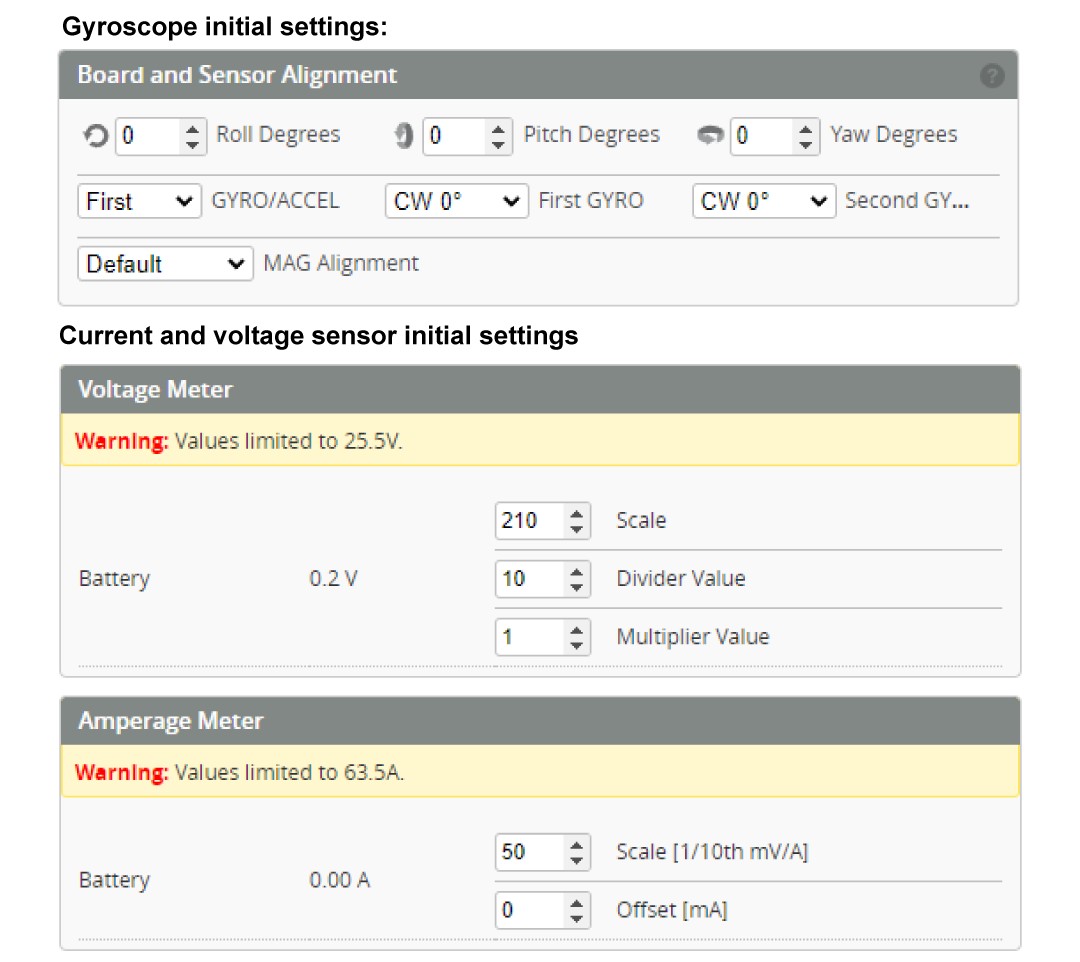The image size is (1080, 962).
Task: Open the GYRO/ACCEL dropdown set to First
Action: tap(139, 201)
